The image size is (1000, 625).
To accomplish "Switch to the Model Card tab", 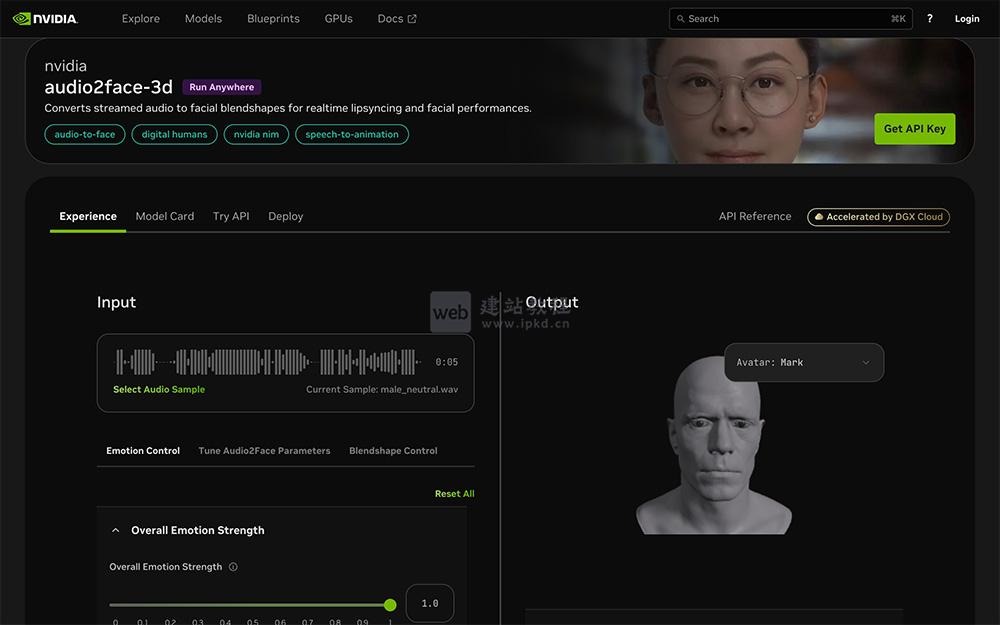I will [165, 216].
